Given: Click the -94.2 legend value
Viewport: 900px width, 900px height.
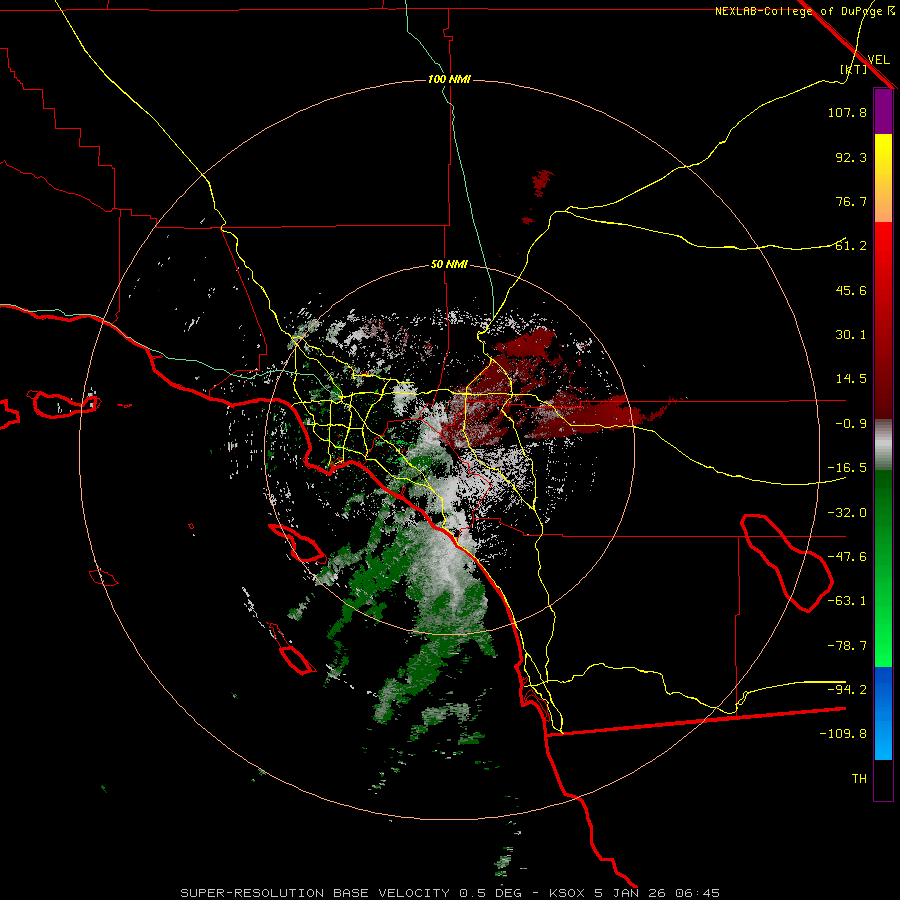Looking at the screenshot, I should click(847, 689).
